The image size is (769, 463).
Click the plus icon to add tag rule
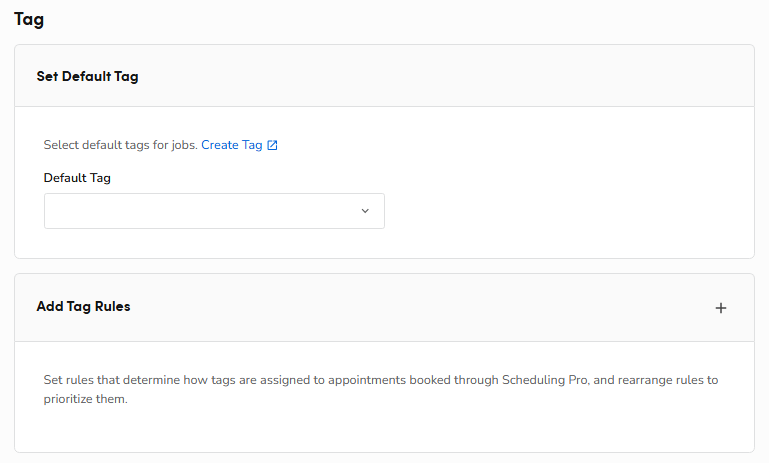[x=721, y=308]
